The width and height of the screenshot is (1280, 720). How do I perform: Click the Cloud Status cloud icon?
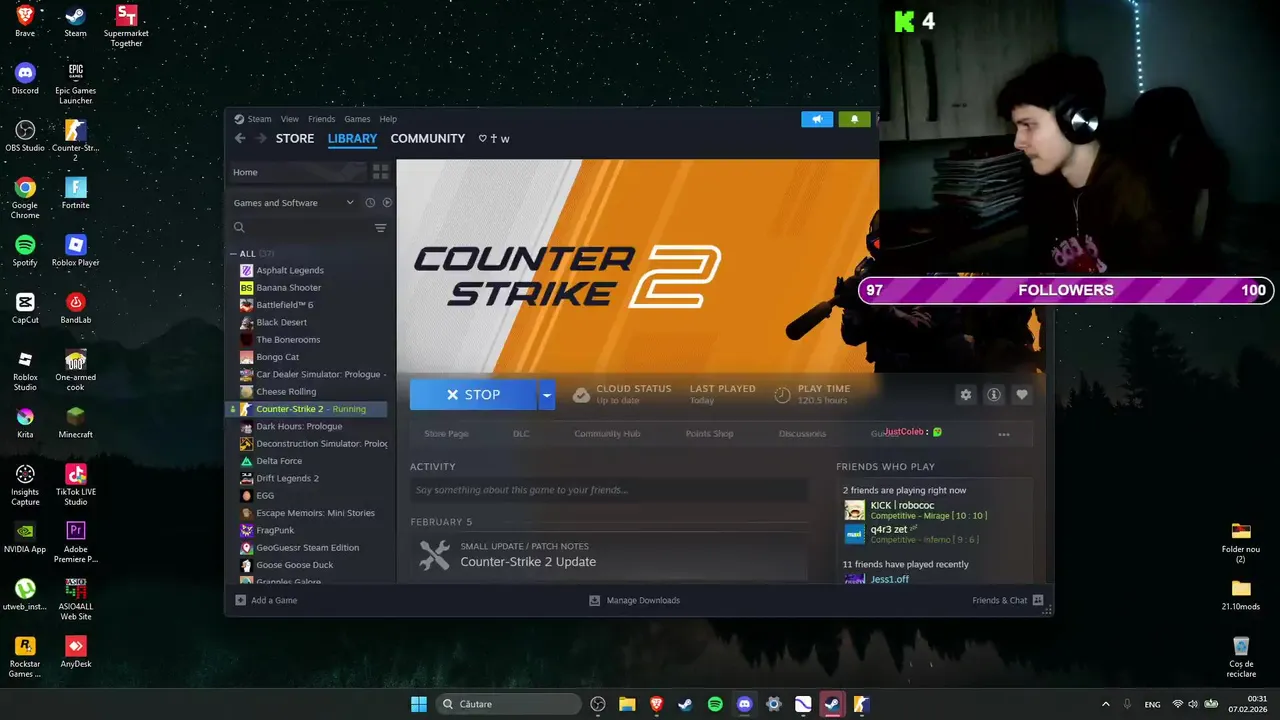[x=581, y=395]
